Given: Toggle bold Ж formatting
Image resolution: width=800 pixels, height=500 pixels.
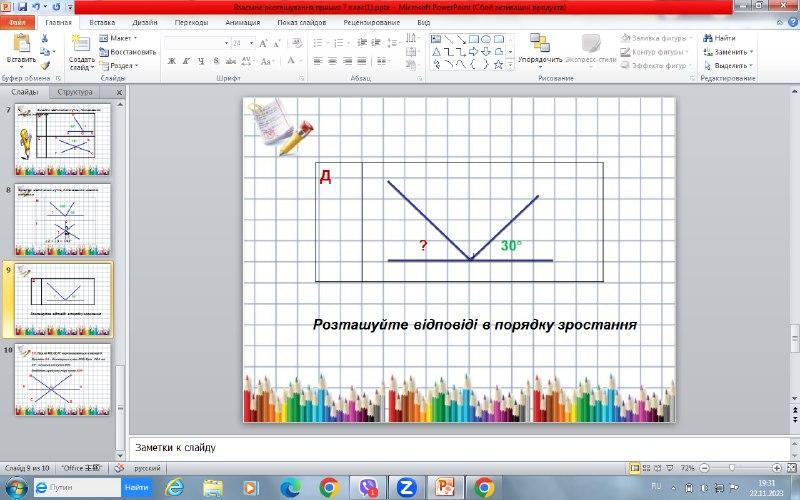Looking at the screenshot, I should [172, 61].
